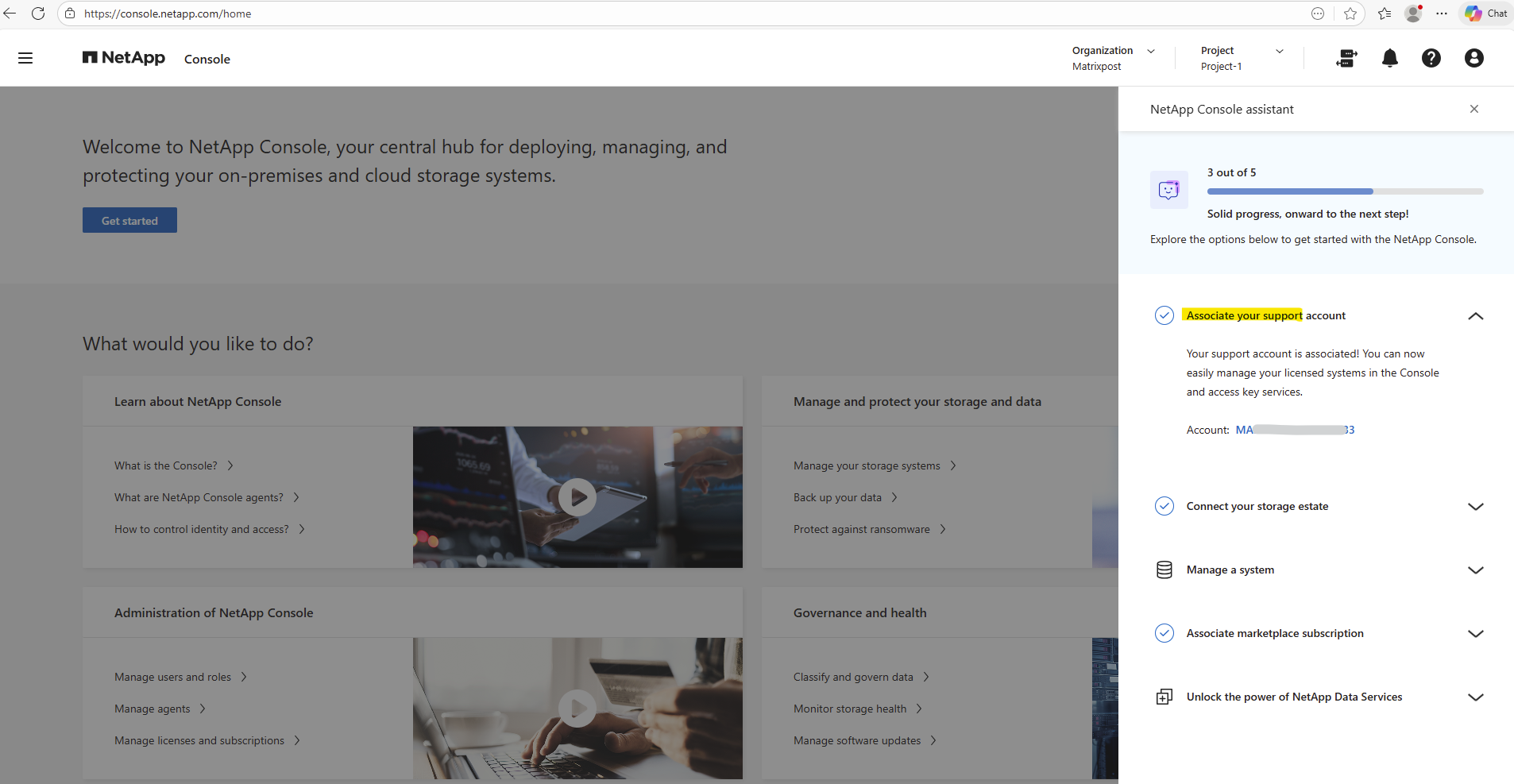The image size is (1514, 784).
Task: Click the browser feedback smiley icon
Action: click(1318, 14)
